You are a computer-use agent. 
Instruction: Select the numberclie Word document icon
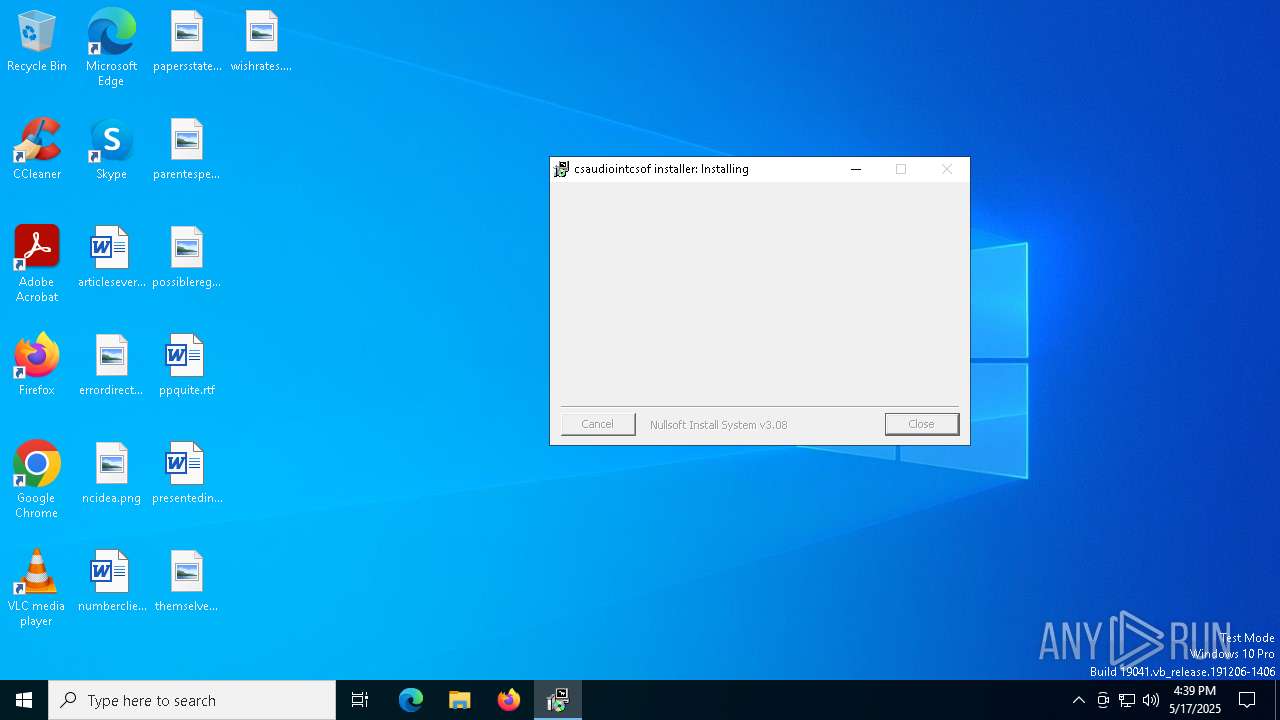(x=111, y=582)
